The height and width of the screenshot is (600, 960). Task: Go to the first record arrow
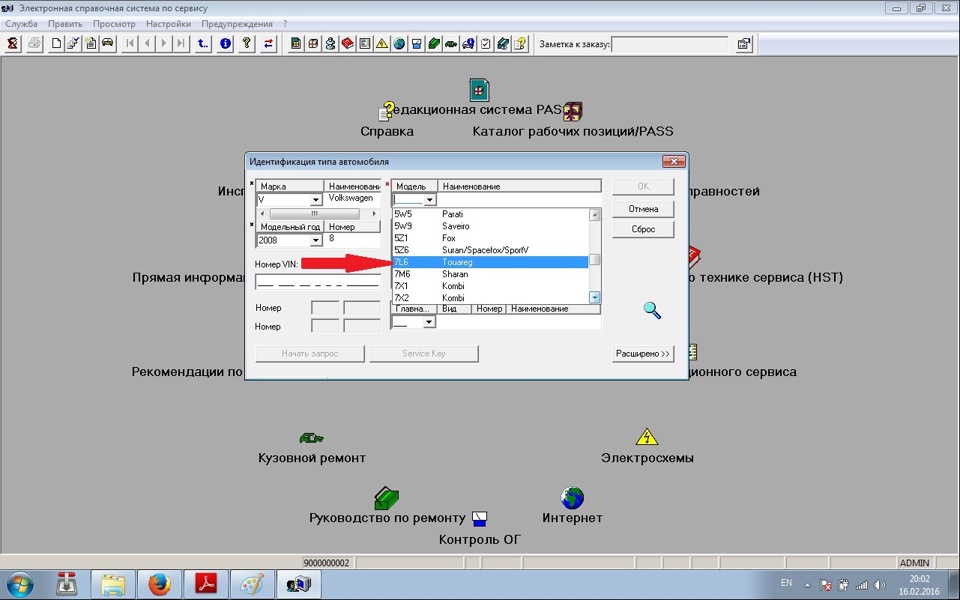pyautogui.click(x=130, y=43)
